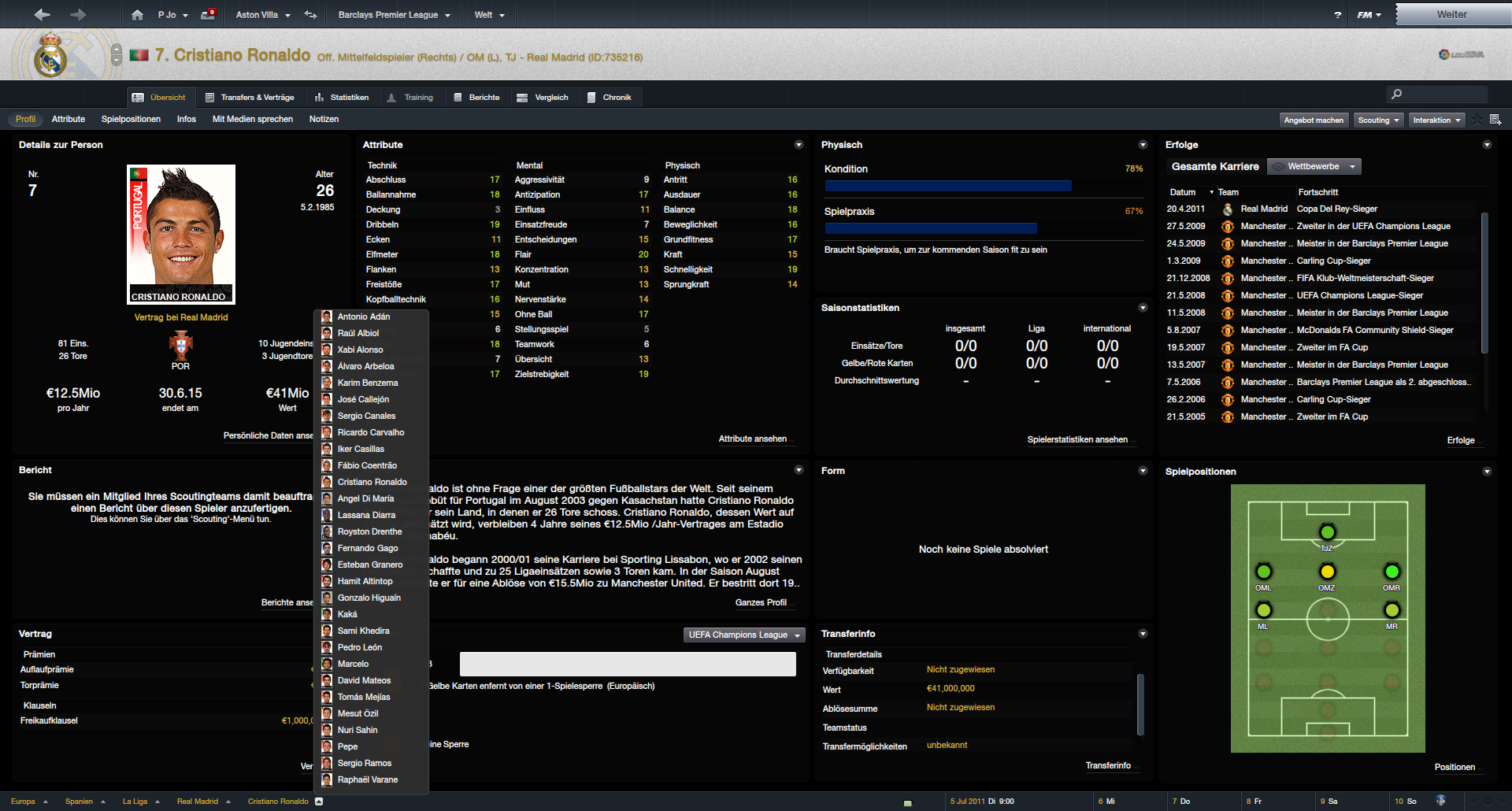The height and width of the screenshot is (811, 1512).
Task: Click the face icon beside Mesut Özil
Action: pos(327,713)
